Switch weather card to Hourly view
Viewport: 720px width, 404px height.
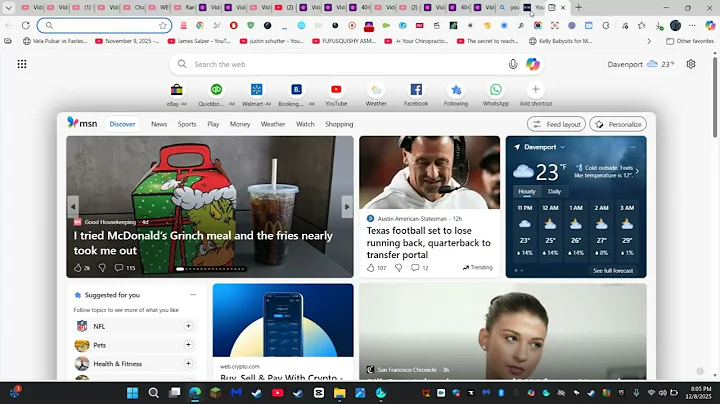pyautogui.click(x=527, y=191)
